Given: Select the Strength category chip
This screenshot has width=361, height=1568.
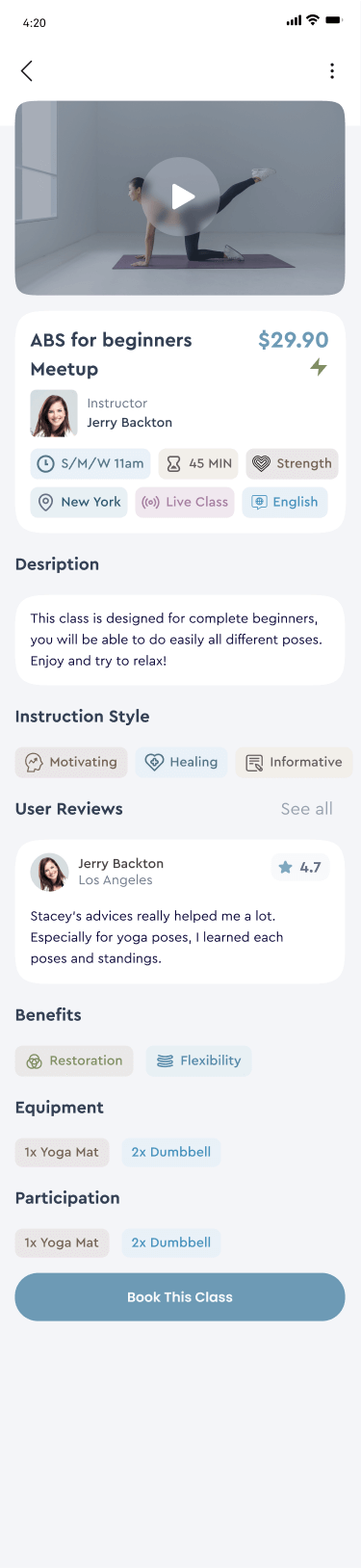Looking at the screenshot, I should [292, 463].
